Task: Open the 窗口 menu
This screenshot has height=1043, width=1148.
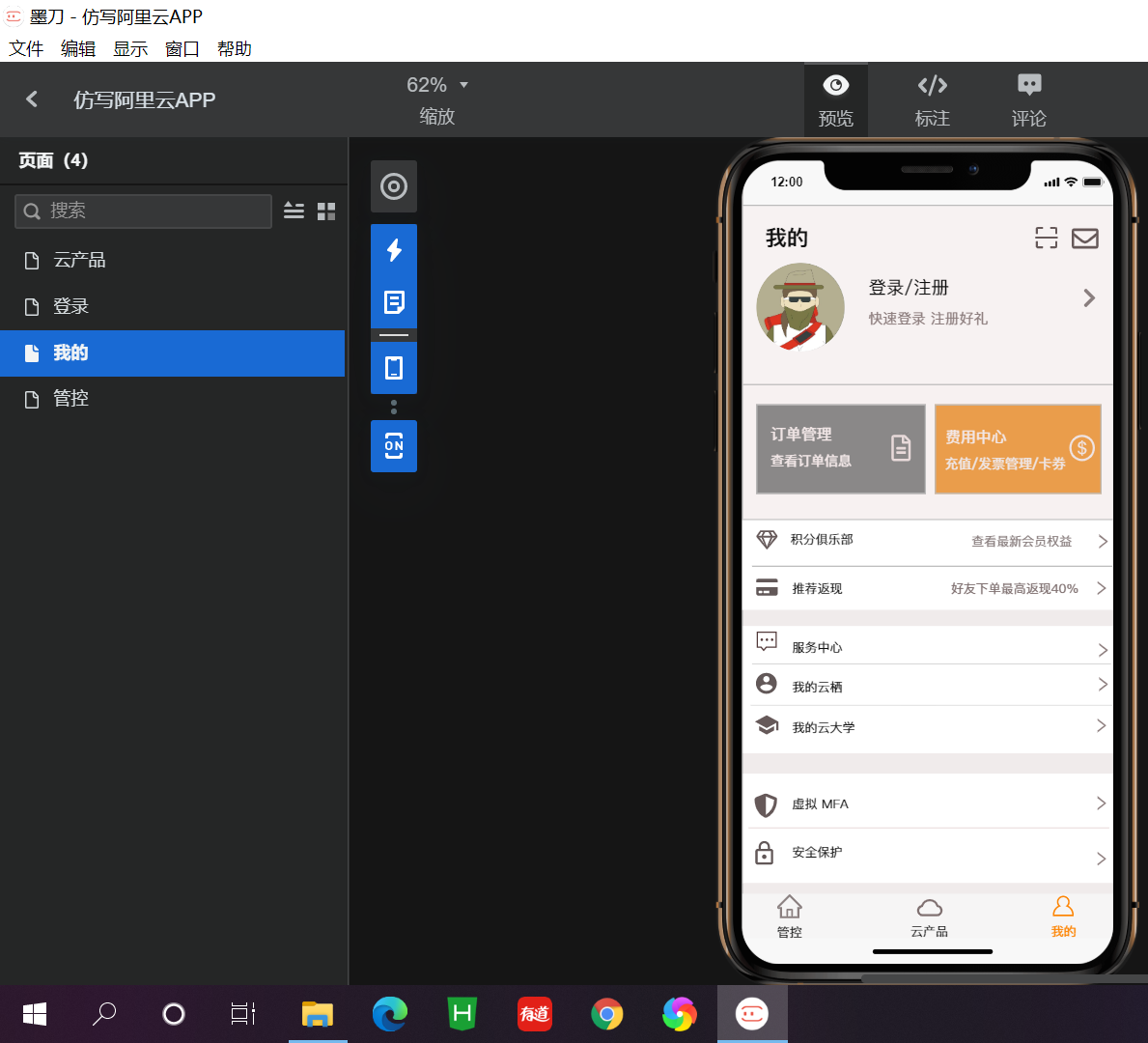Action: pos(182,48)
